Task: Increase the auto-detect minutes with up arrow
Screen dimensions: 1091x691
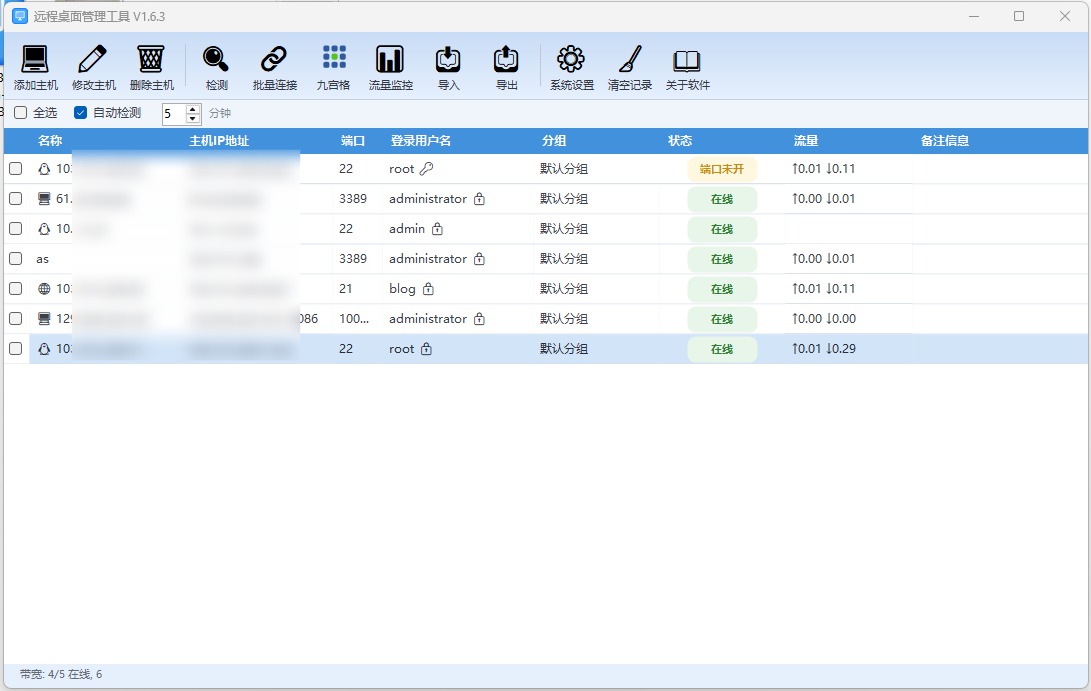Action: click(193, 109)
